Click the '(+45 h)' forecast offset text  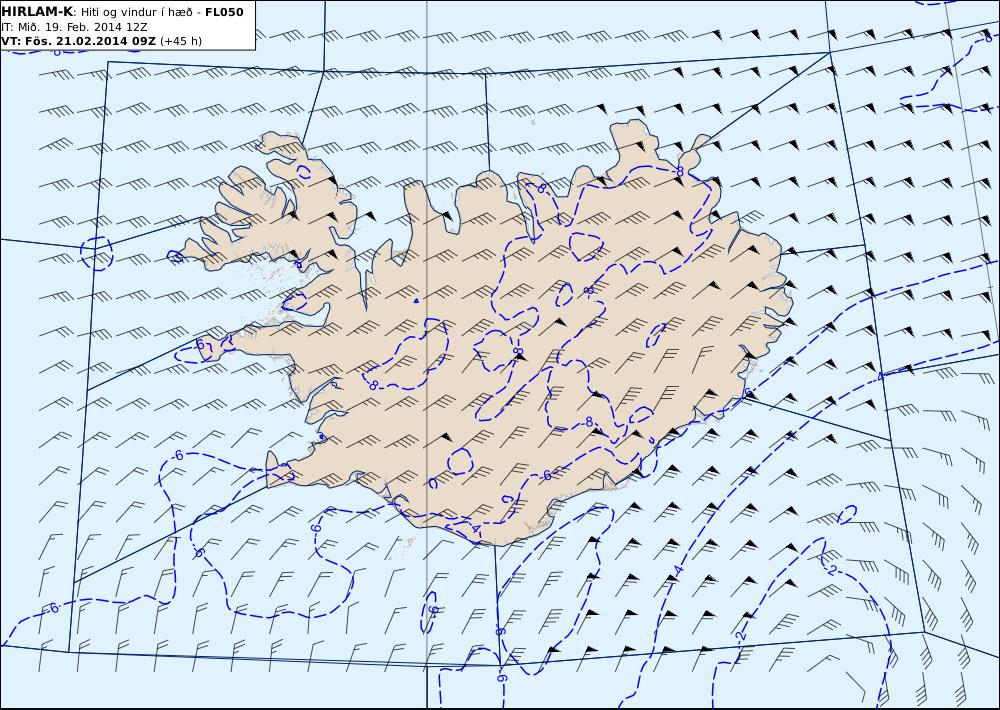(x=180, y=41)
